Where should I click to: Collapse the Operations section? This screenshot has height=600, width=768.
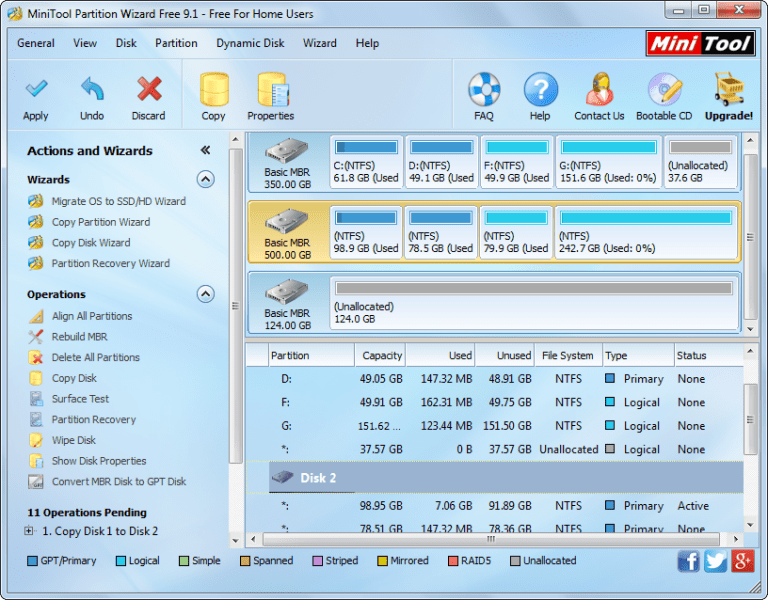(206, 294)
